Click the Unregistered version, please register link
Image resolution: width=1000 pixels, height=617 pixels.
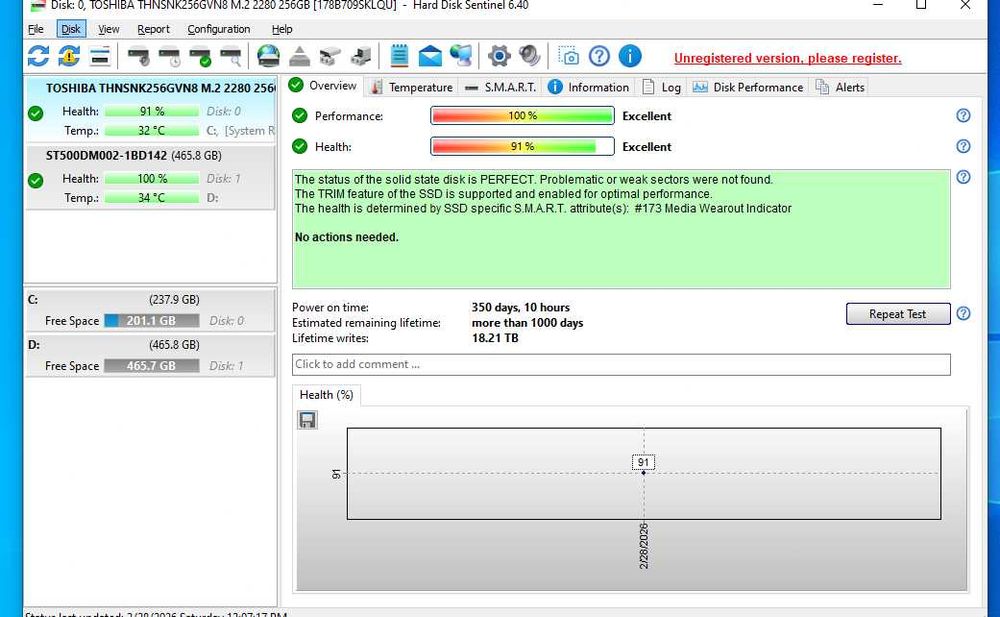[788, 58]
